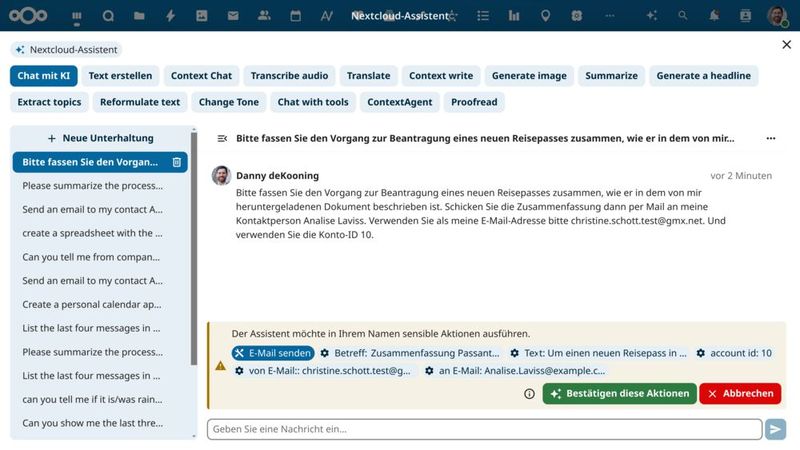This screenshot has width=800, height=450.
Task: Open the conversation title three-dots menu
Action: [770, 138]
